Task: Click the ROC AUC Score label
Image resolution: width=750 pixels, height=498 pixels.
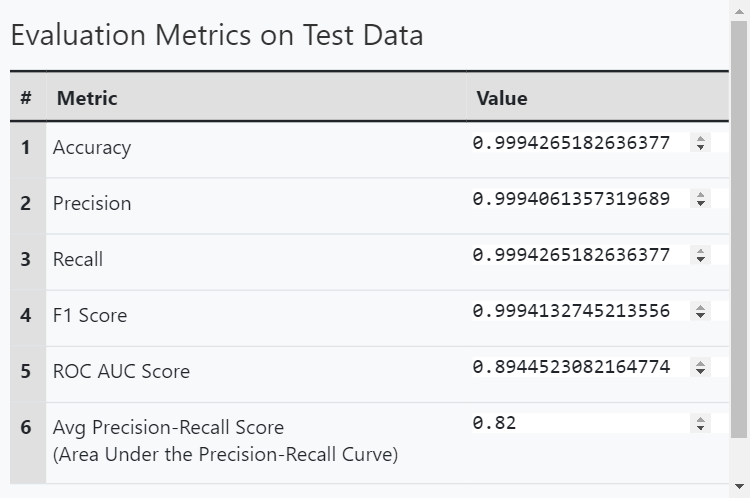Action: click(x=121, y=372)
